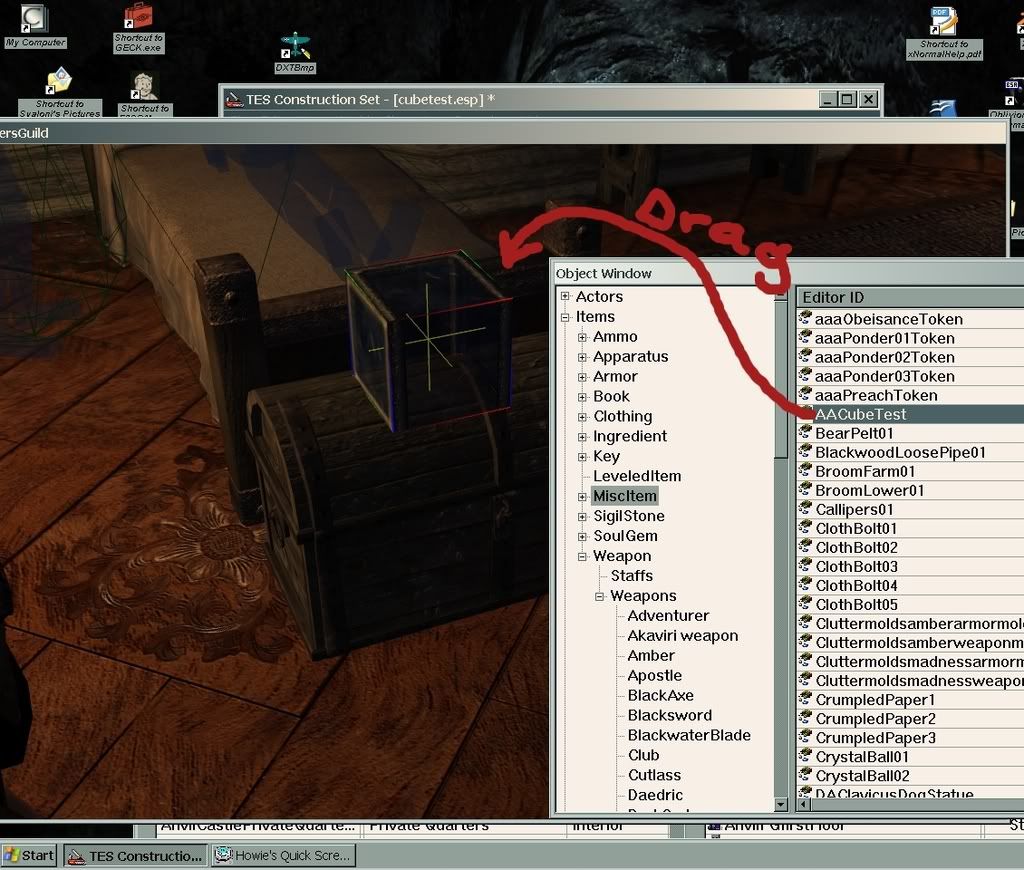Select the CrumpledPaper3 row
This screenshot has height=870, width=1024.
click(910, 737)
